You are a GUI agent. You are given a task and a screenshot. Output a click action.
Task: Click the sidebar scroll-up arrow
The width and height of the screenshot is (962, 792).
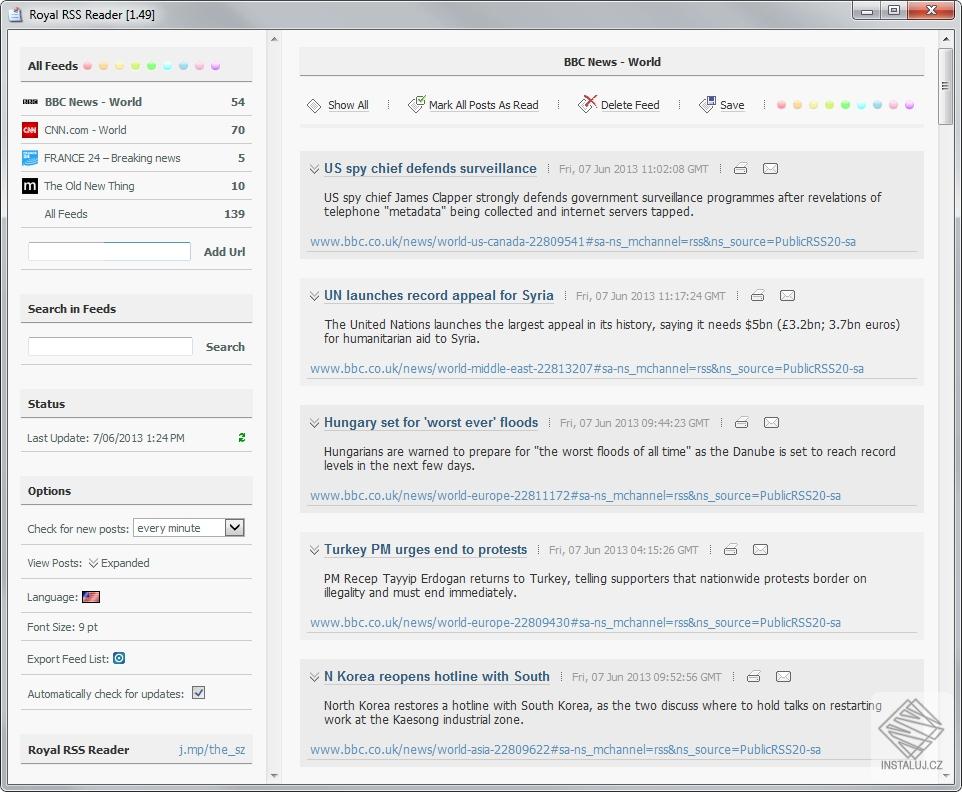[274, 39]
